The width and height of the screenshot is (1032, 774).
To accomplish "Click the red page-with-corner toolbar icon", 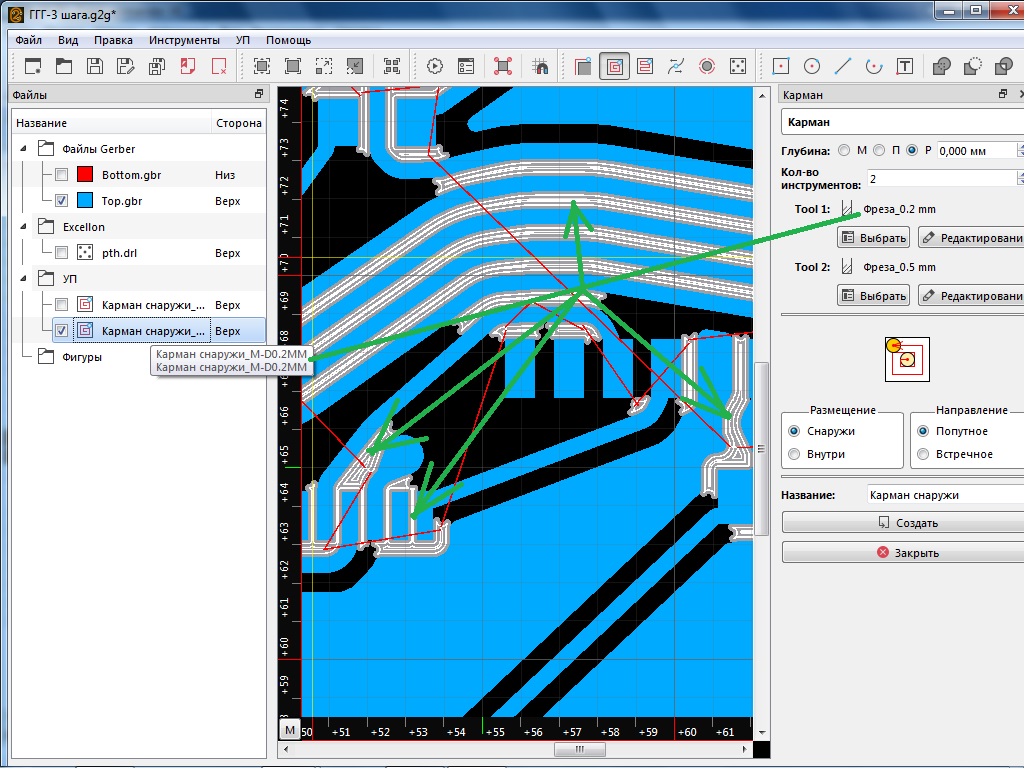I will 188,66.
